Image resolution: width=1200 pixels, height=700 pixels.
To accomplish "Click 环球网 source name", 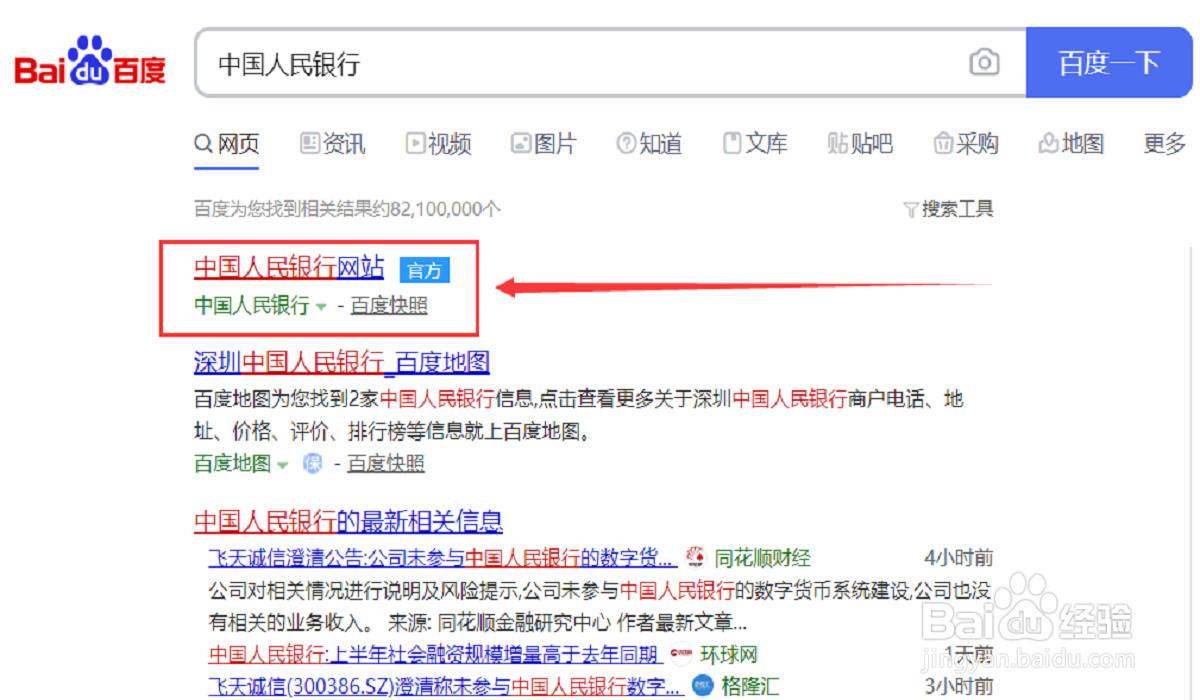I will point(729,655).
